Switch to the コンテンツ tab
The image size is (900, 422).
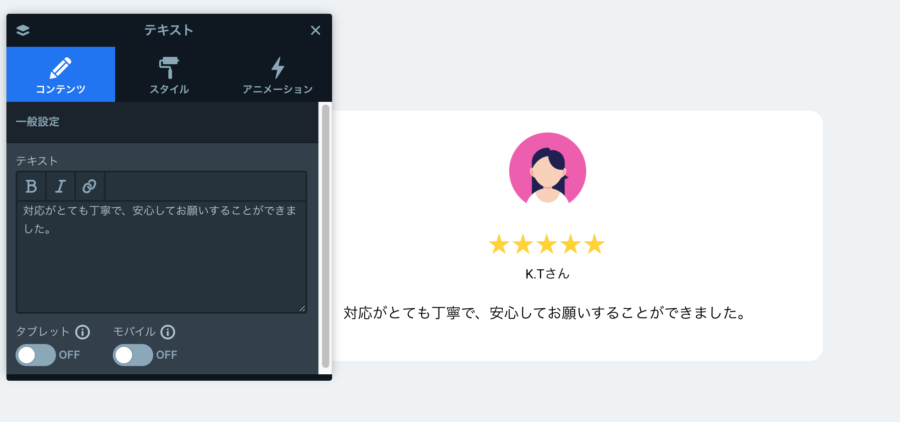(x=61, y=74)
